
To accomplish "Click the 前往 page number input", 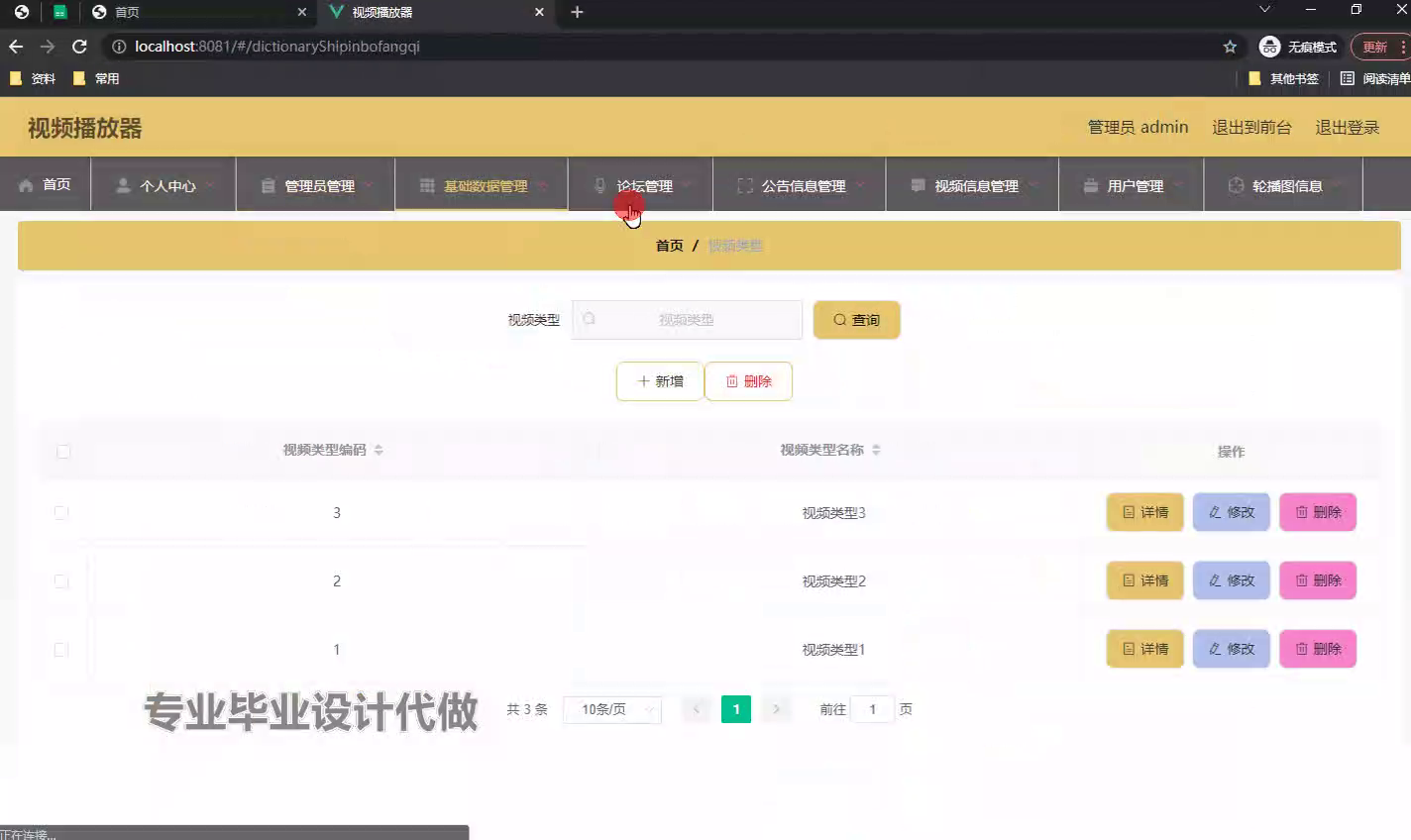I will point(872,709).
